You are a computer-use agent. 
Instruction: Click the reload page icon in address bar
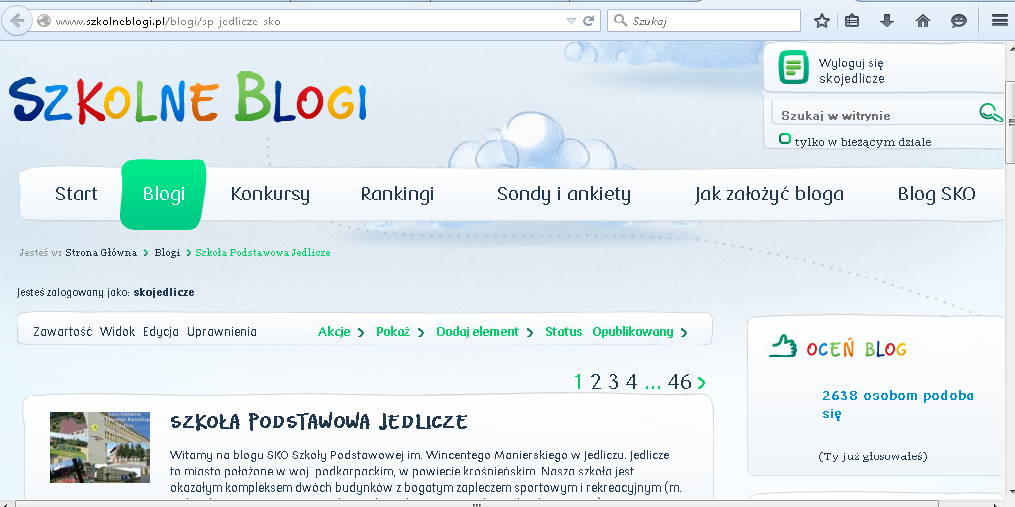point(588,21)
